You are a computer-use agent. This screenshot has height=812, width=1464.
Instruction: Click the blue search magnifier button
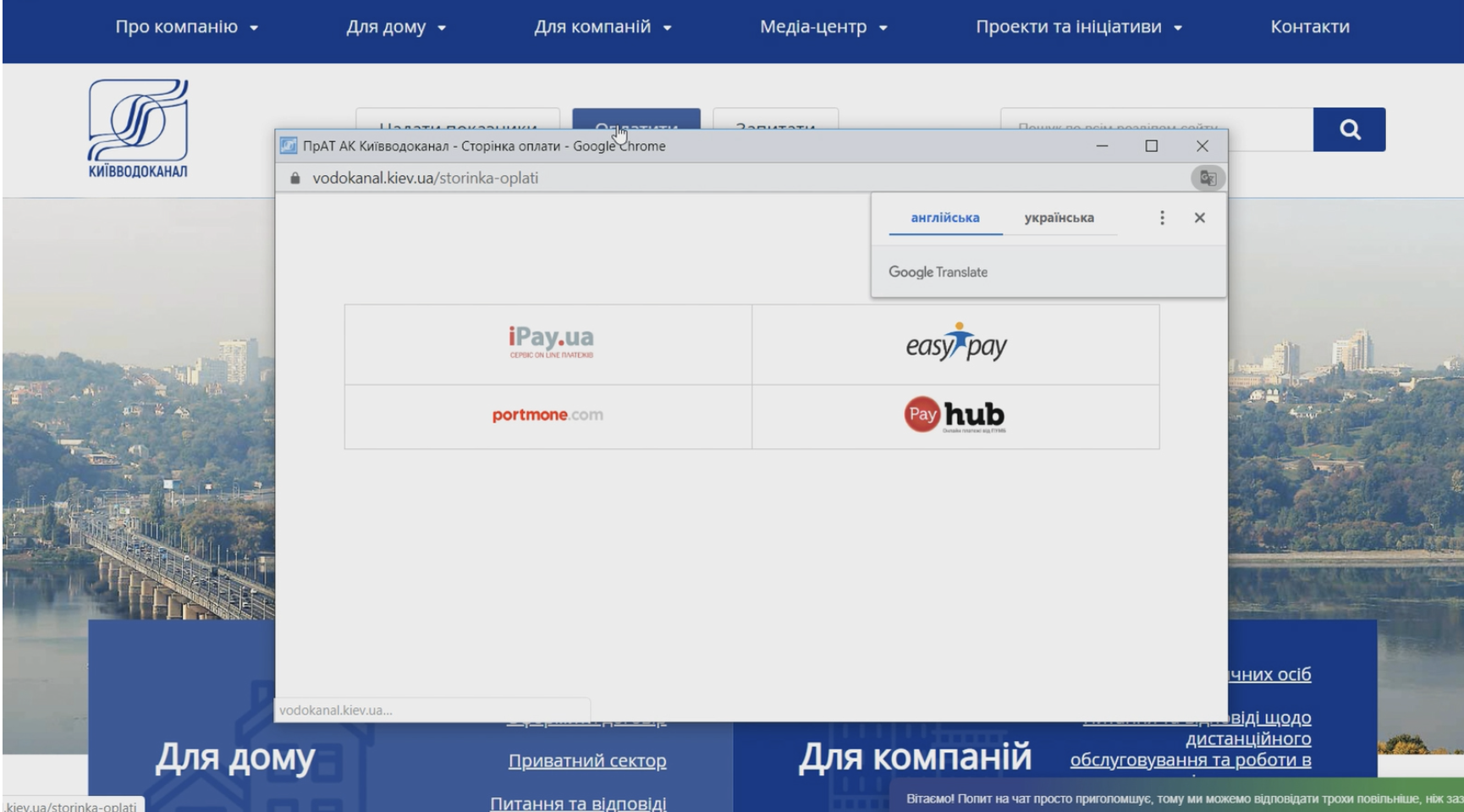pyautogui.click(x=1349, y=129)
